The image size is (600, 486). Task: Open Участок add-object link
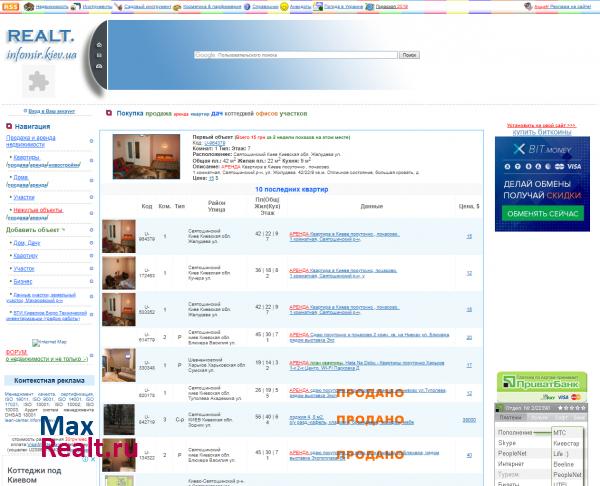point(24,269)
